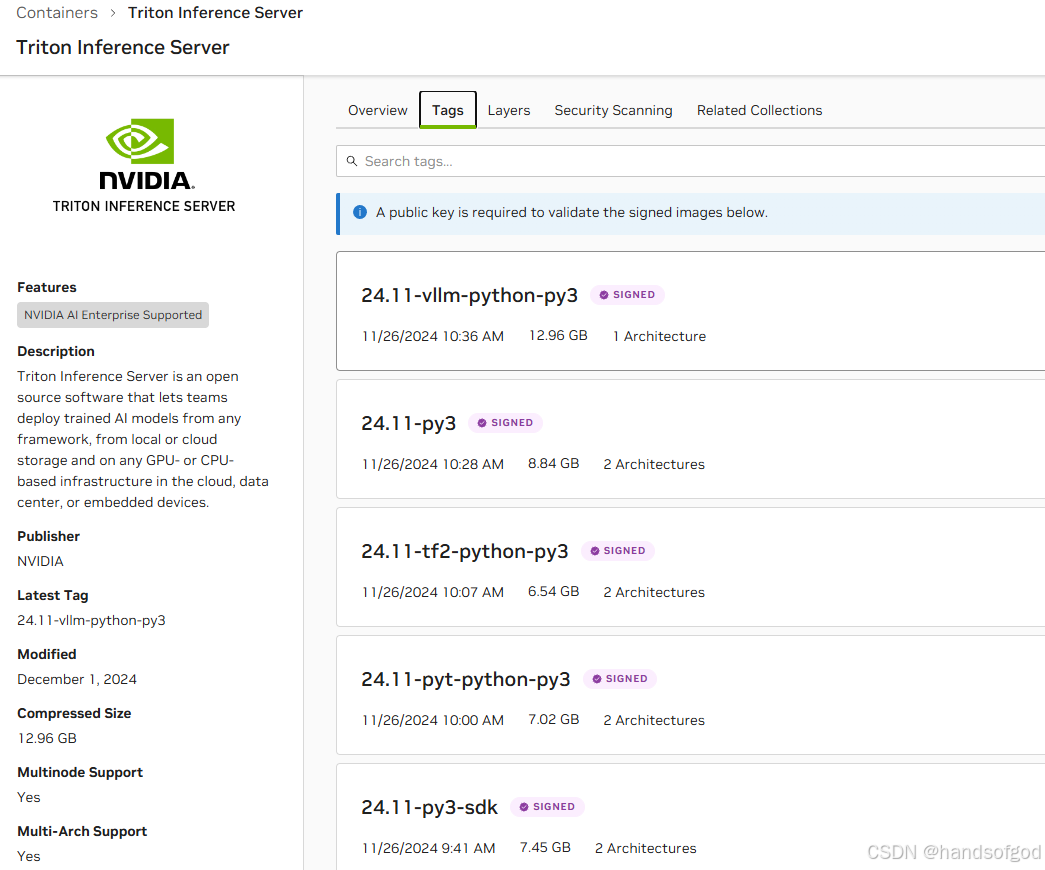Image resolution: width=1045 pixels, height=870 pixels.
Task: Click SIGNED badge on 24.11-tf2-python-py3
Action: point(618,551)
